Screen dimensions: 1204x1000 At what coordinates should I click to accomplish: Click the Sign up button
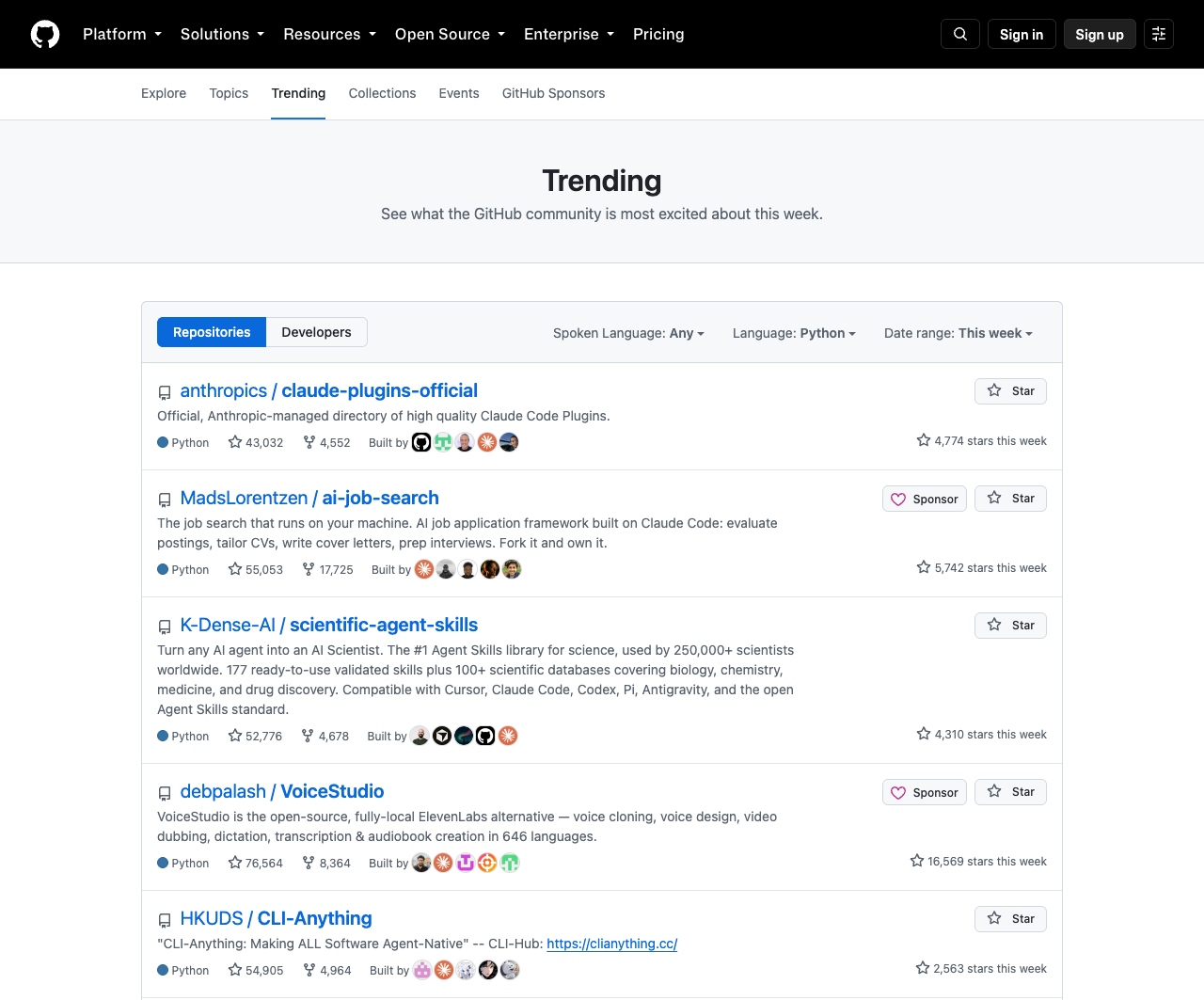tap(1100, 34)
